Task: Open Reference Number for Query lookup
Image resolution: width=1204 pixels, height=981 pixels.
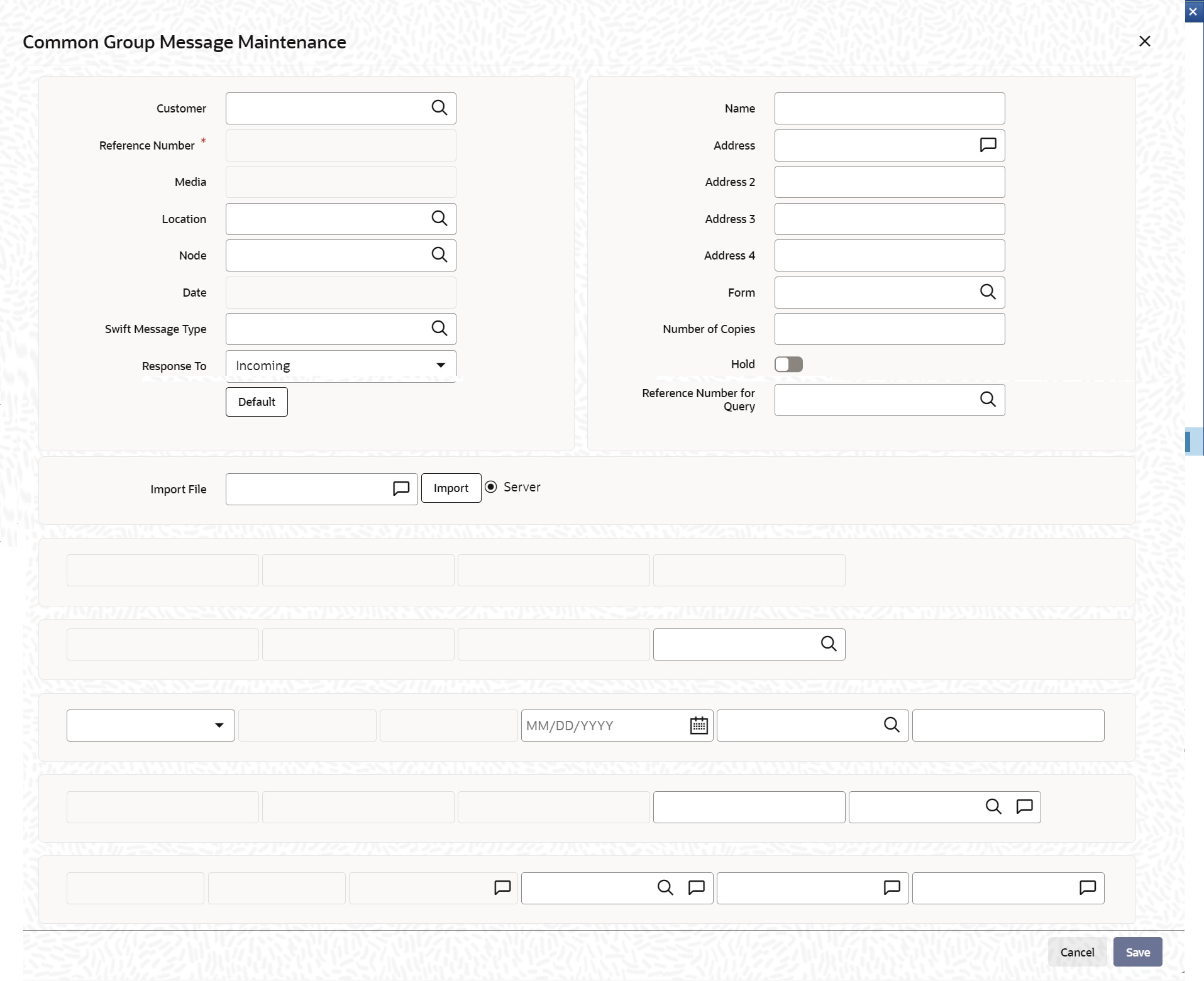Action: click(x=988, y=400)
